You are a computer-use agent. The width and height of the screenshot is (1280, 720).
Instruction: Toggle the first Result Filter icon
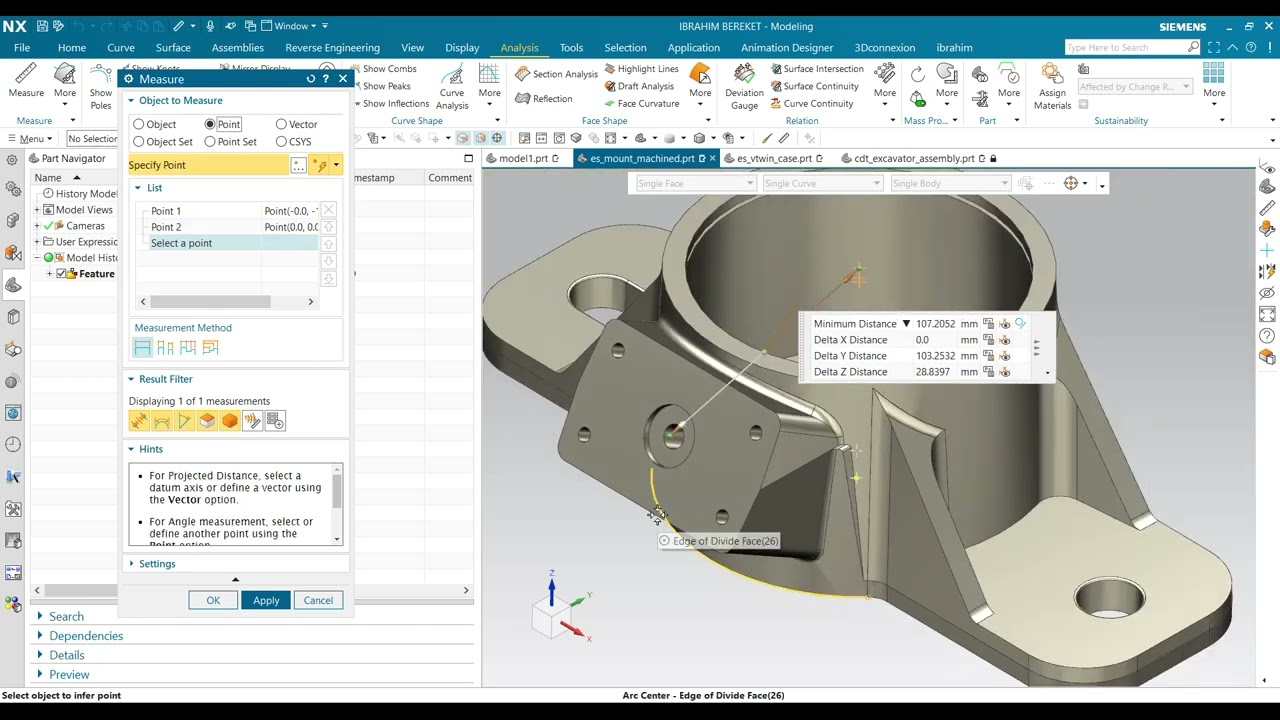point(139,421)
